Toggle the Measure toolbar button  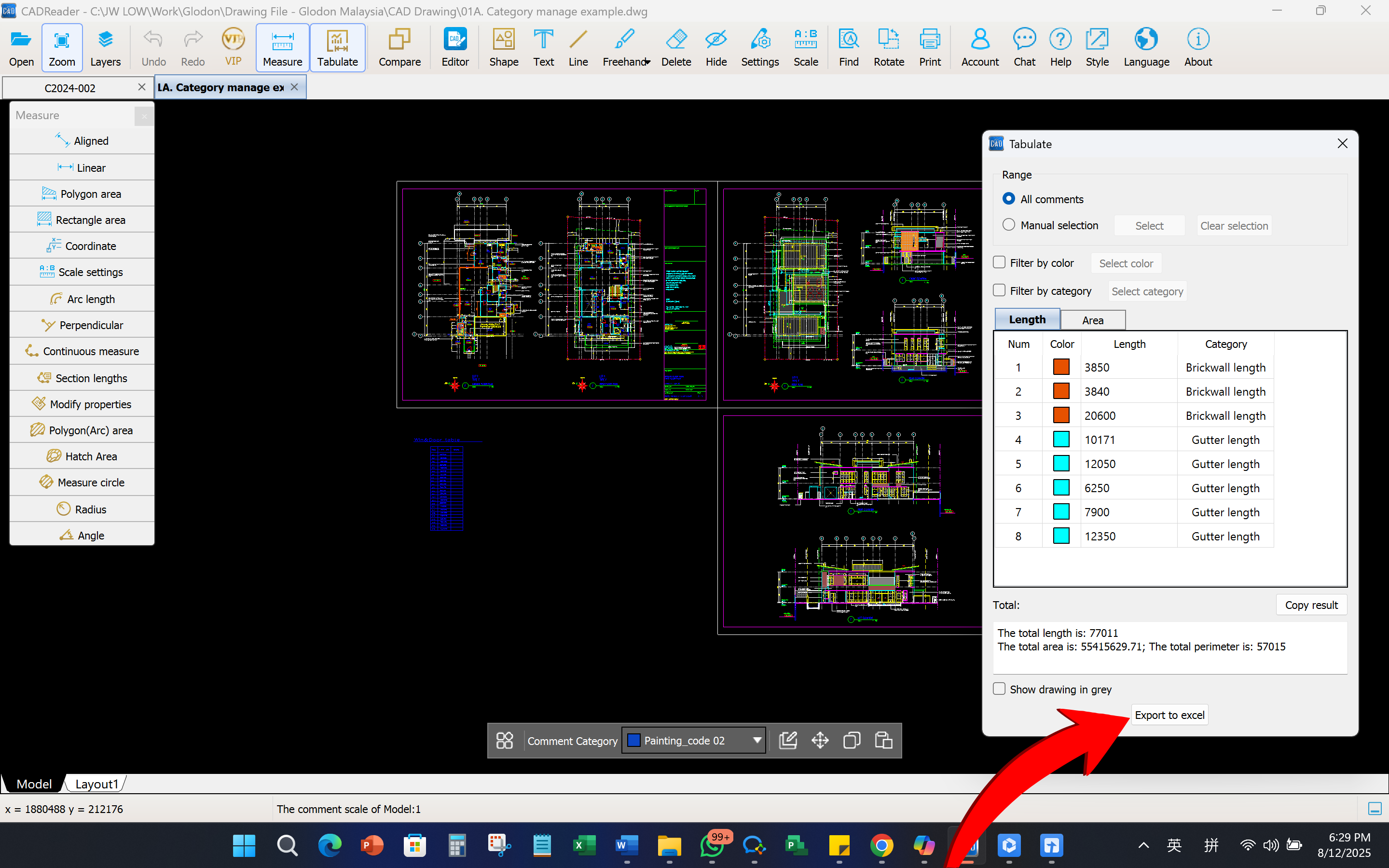pyautogui.click(x=282, y=48)
